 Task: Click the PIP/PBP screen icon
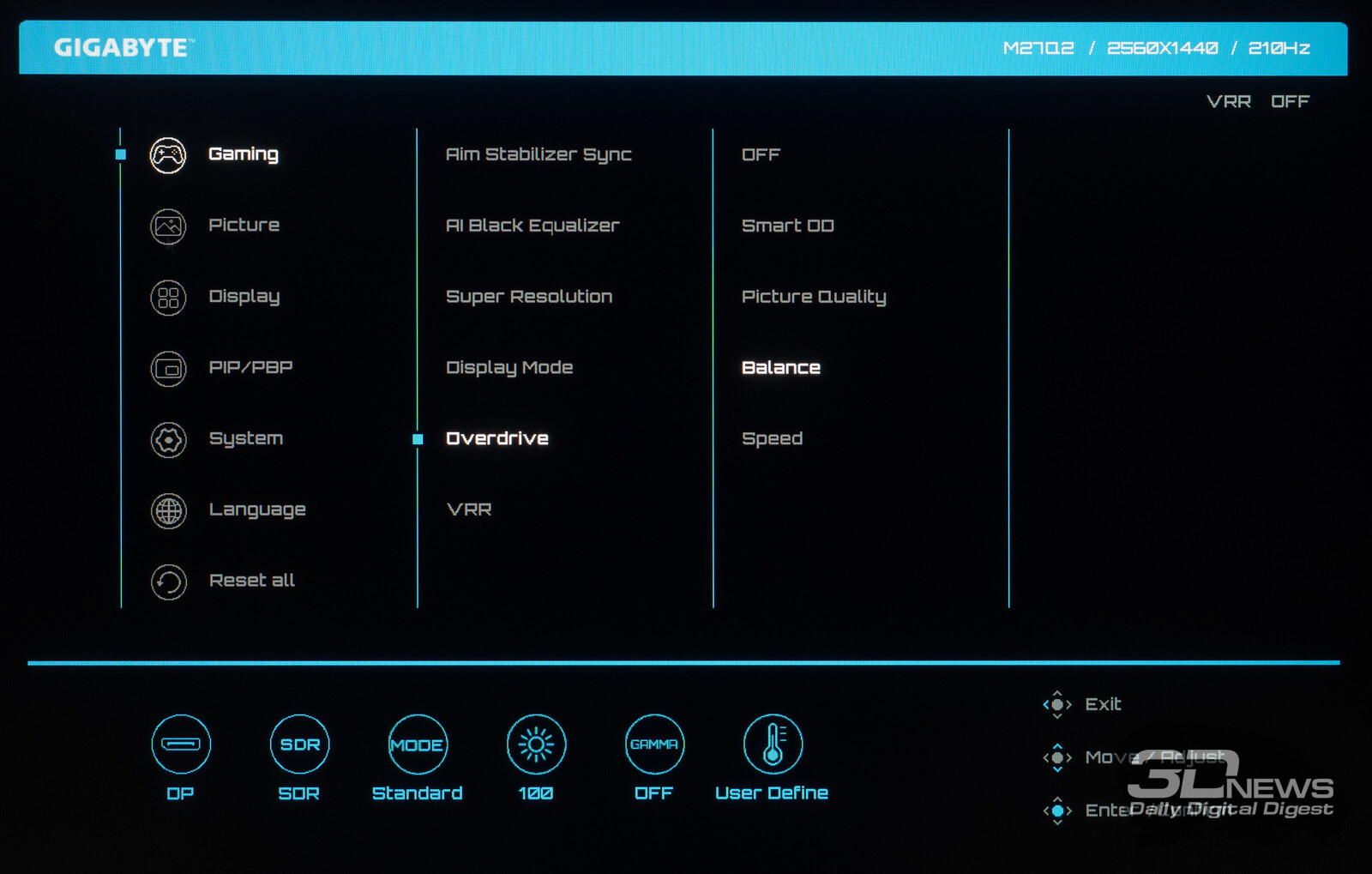click(x=168, y=369)
